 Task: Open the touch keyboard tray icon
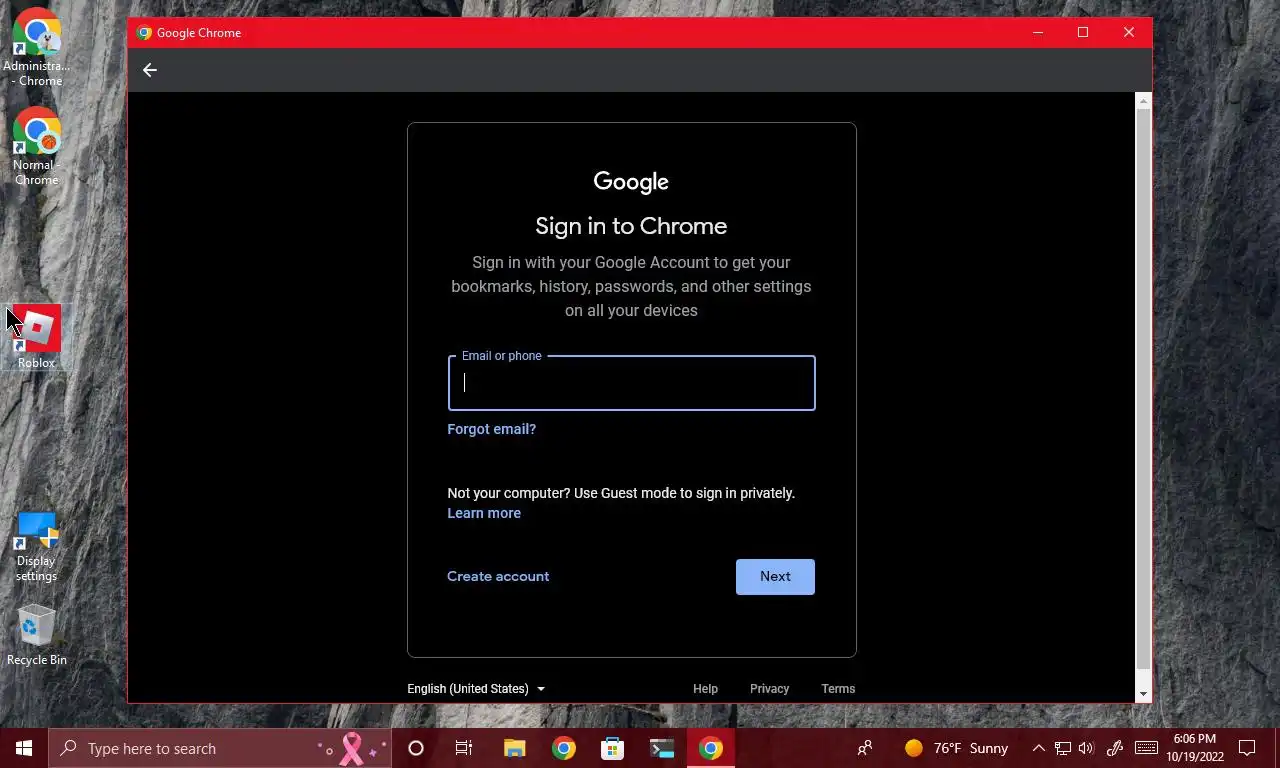pos(1146,748)
